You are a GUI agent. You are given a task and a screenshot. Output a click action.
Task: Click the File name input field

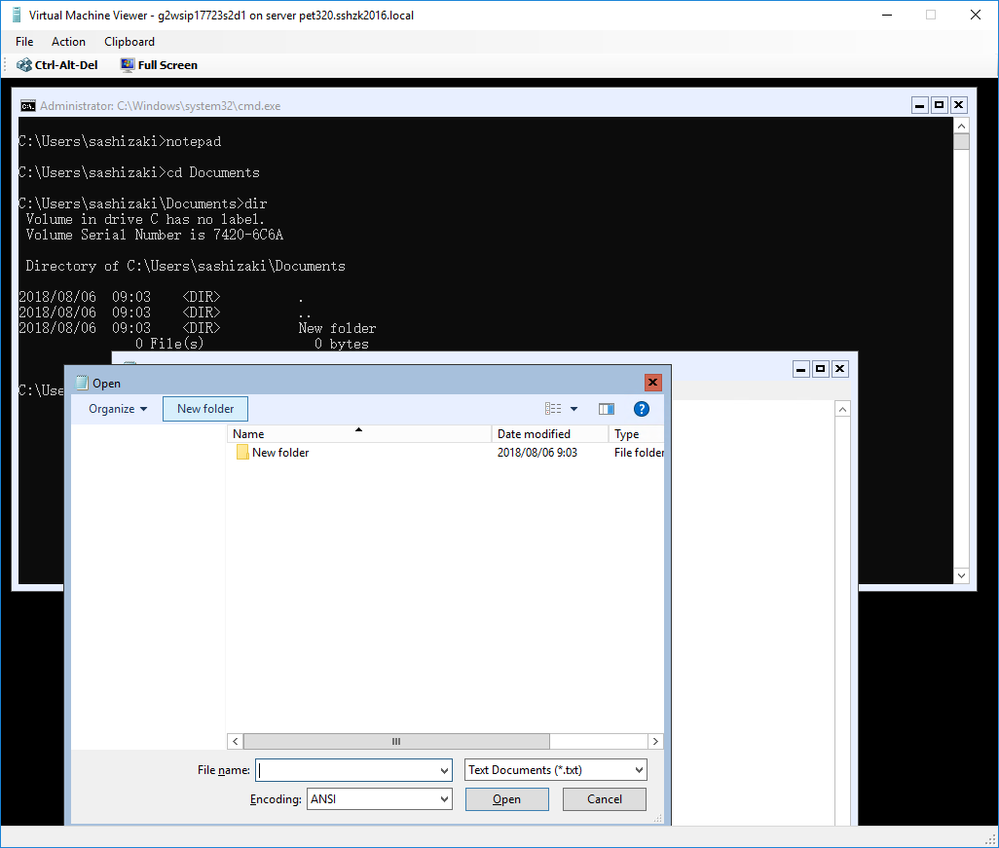click(347, 770)
